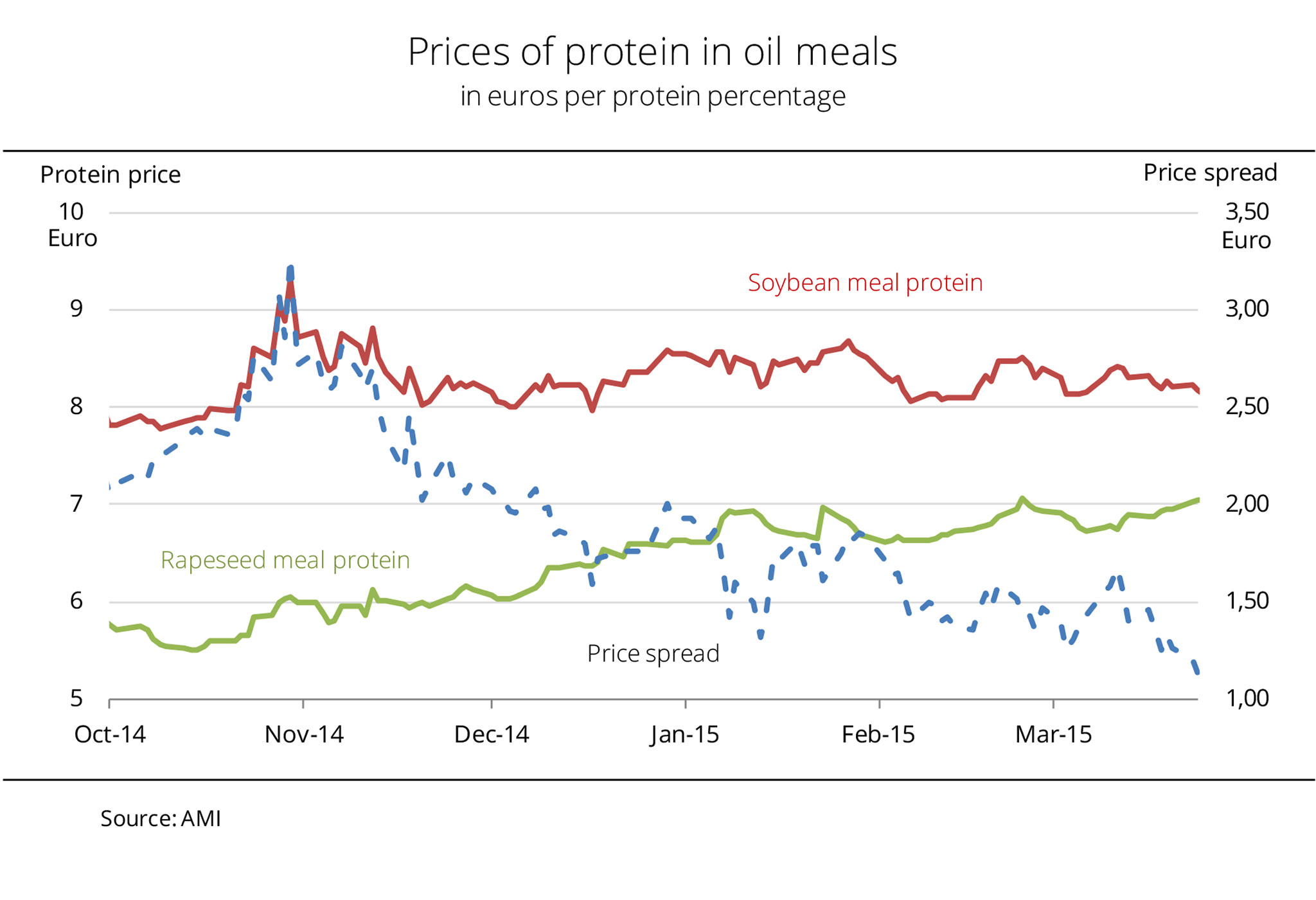Click the 'Price spread' right axis title
Viewport: 1316px width, 900px height.
point(1209,173)
